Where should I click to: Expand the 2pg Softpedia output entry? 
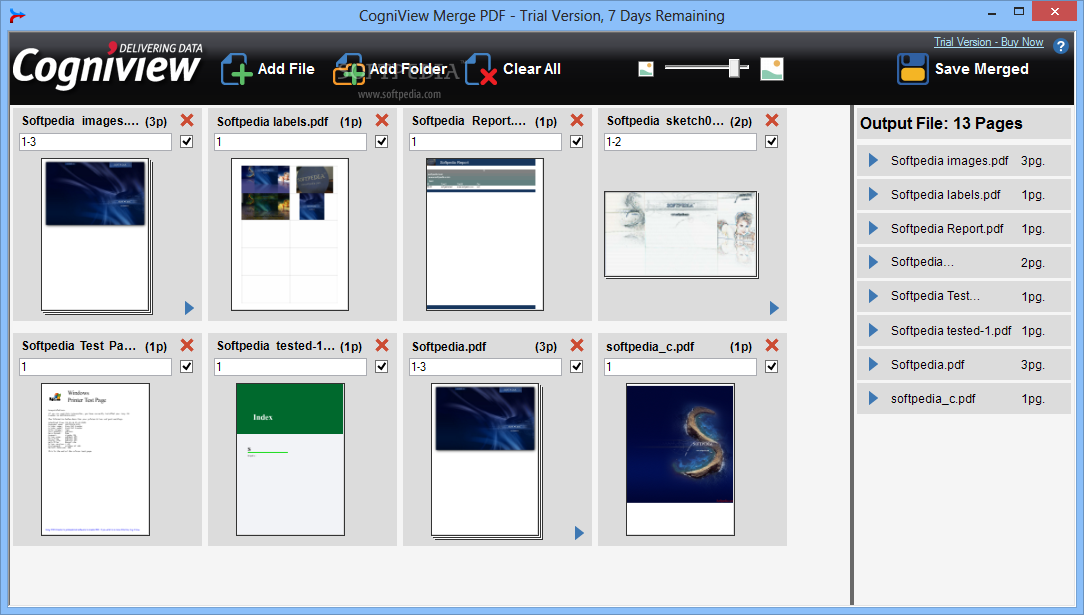click(x=873, y=262)
